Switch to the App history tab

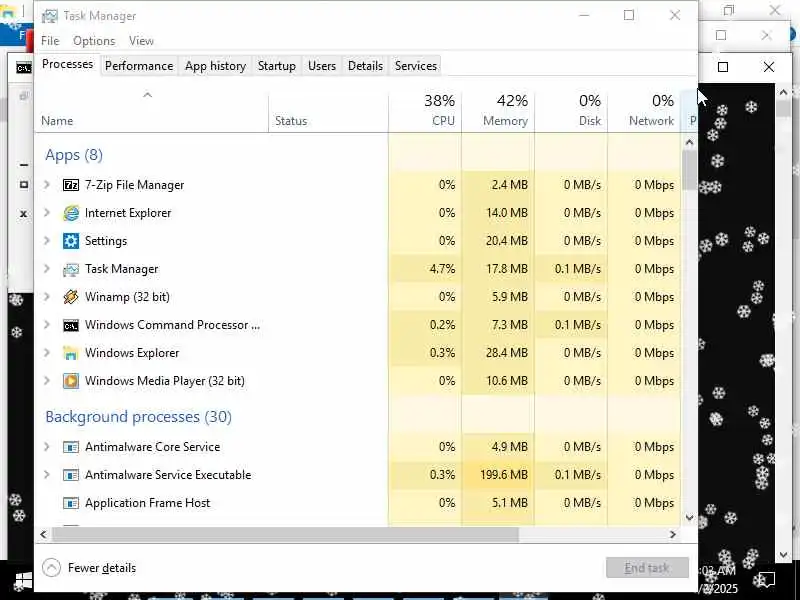(215, 66)
